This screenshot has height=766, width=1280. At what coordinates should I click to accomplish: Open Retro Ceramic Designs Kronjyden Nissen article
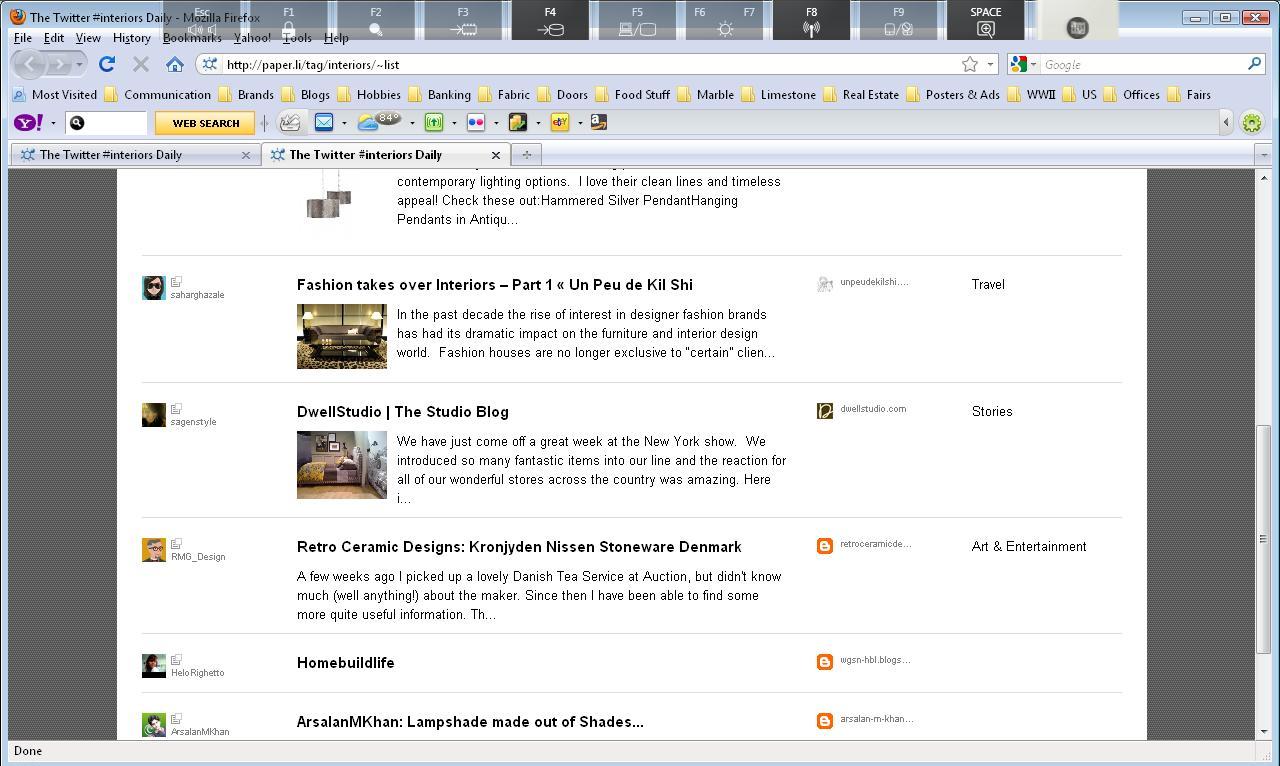519,547
